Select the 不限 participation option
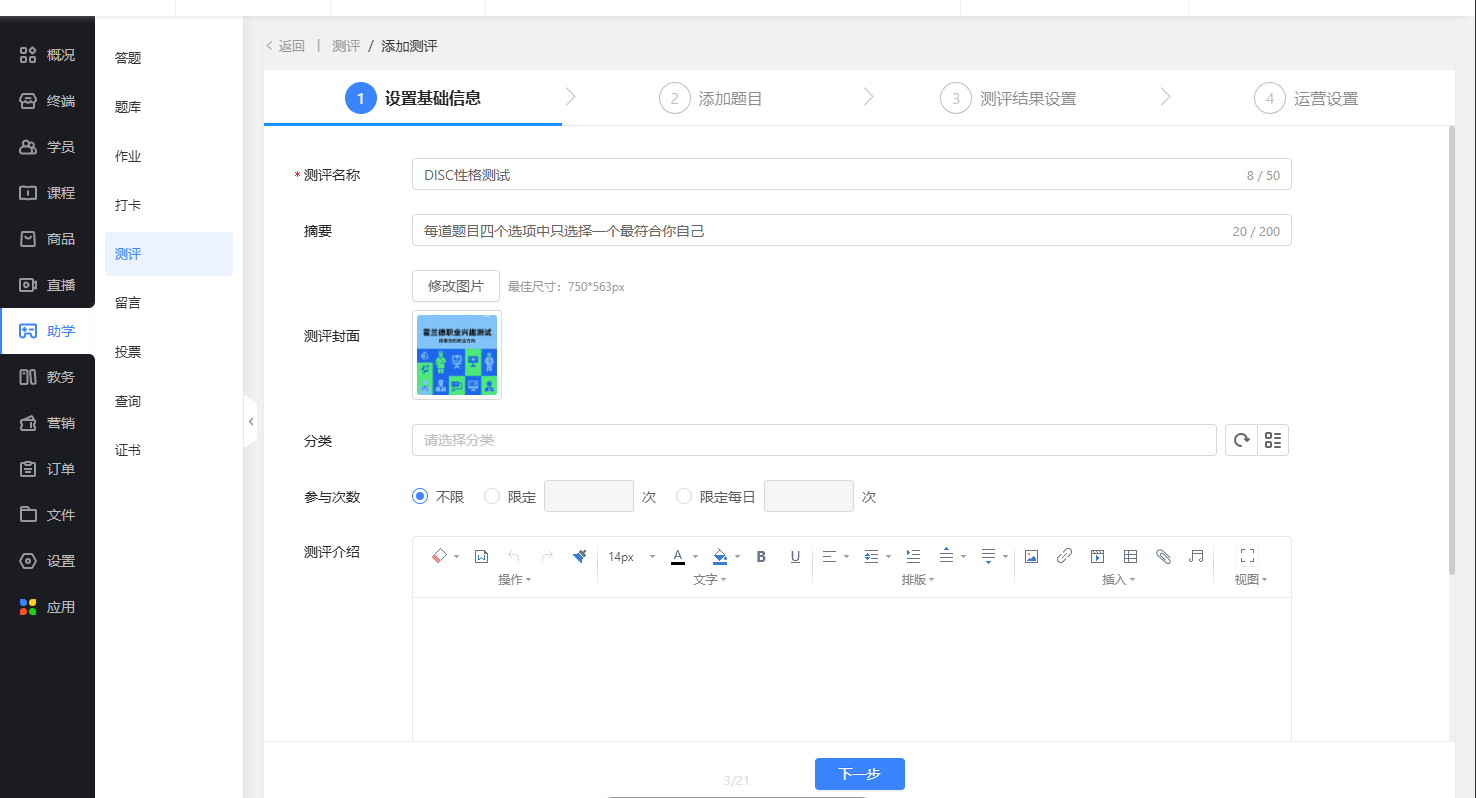 pos(420,496)
